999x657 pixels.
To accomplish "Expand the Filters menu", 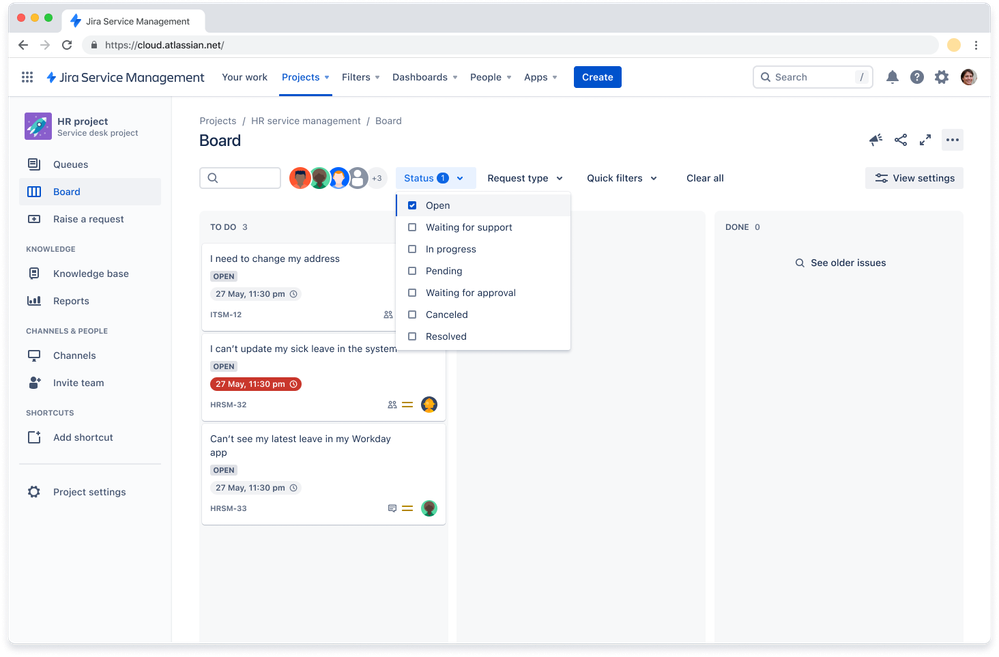I will click(361, 77).
